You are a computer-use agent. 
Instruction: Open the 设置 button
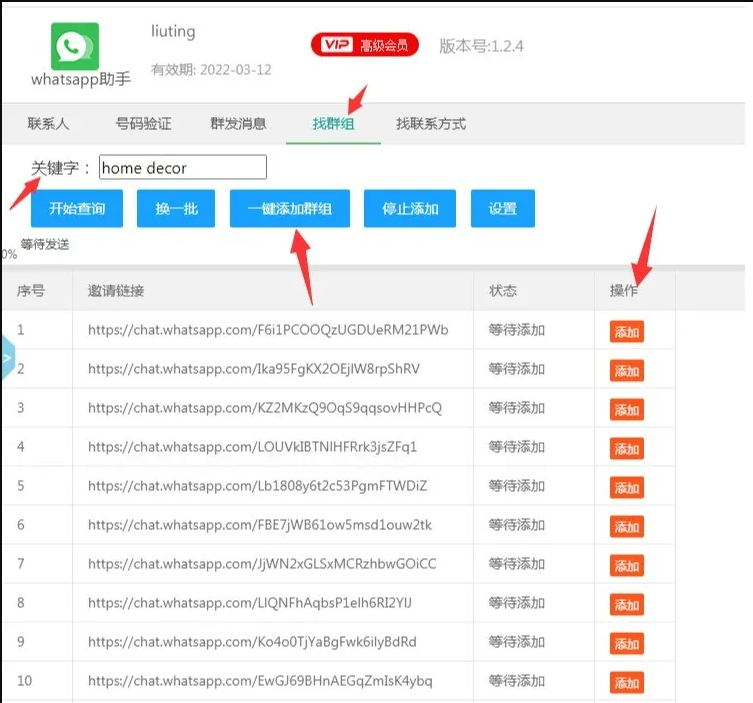[503, 208]
